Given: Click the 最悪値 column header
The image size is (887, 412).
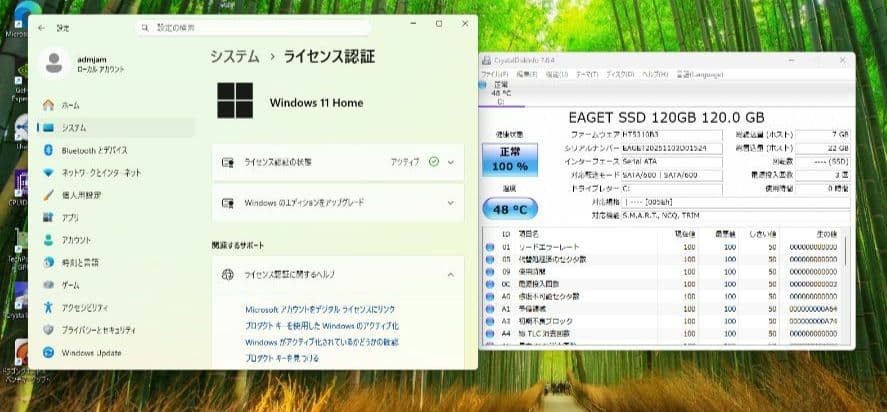Looking at the screenshot, I should (x=724, y=234).
